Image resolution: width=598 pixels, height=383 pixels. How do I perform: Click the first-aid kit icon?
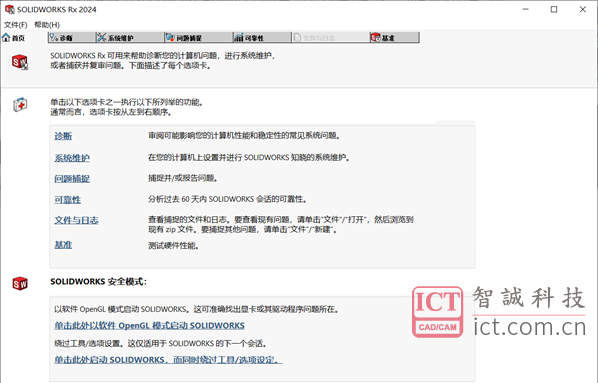(20, 104)
